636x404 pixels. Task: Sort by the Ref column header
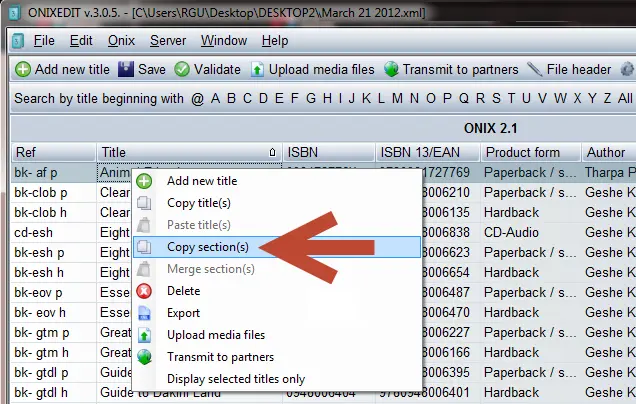[54, 153]
